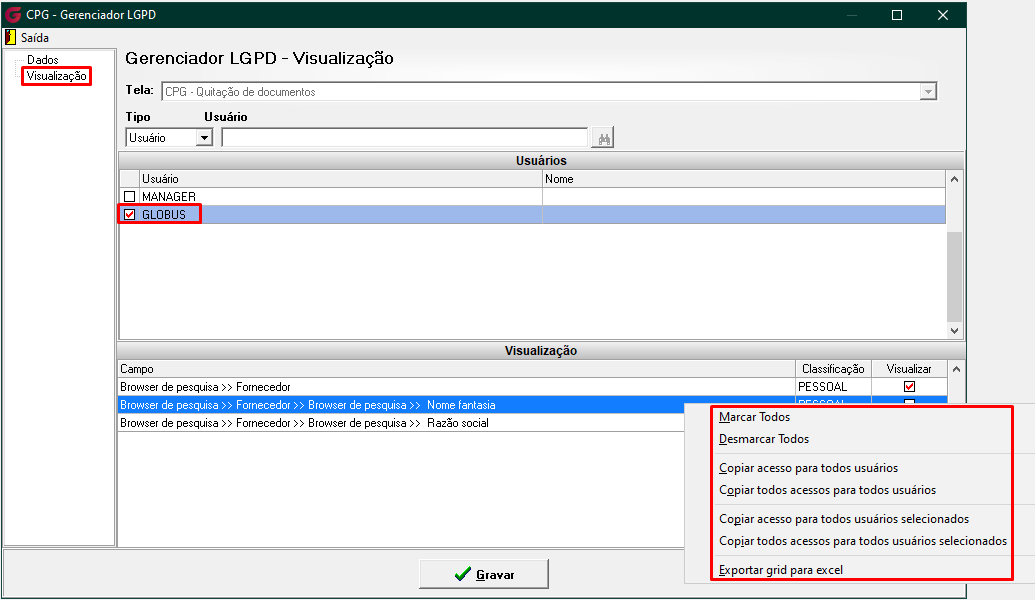Select Copiar todos acessos para todos usuários

pyautogui.click(x=827, y=490)
